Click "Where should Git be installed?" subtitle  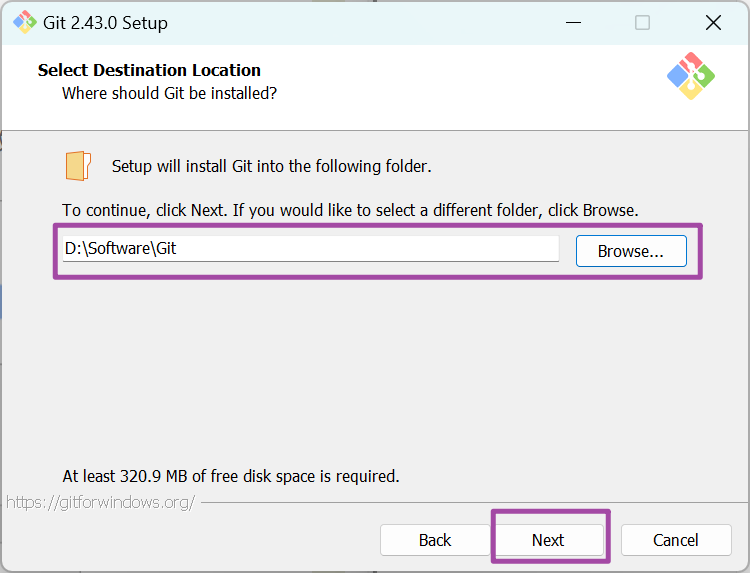(169, 93)
